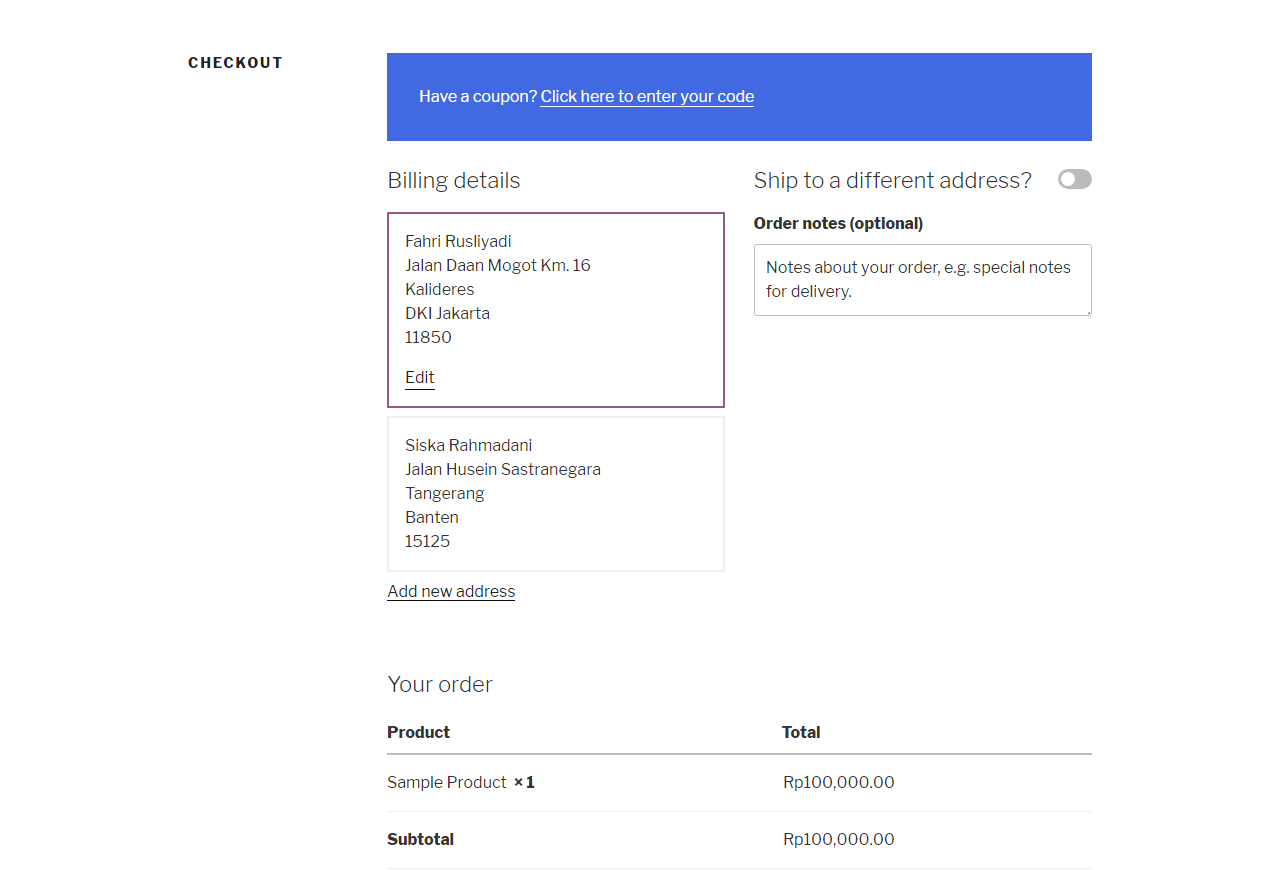Screen dimensions: 1280x870
Task: Click the Order notes (optional) label
Action: coord(838,224)
